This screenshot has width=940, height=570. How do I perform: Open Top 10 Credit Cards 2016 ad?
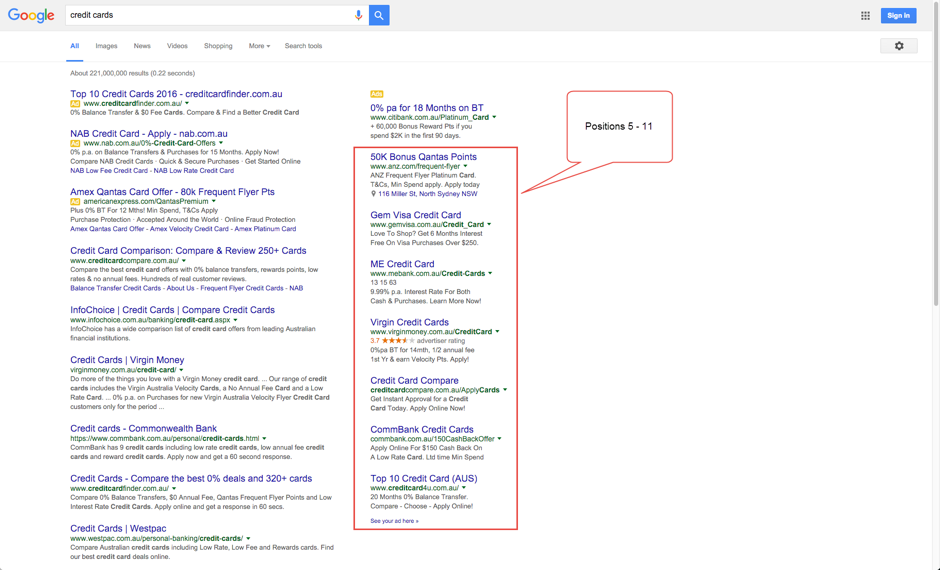tap(176, 94)
